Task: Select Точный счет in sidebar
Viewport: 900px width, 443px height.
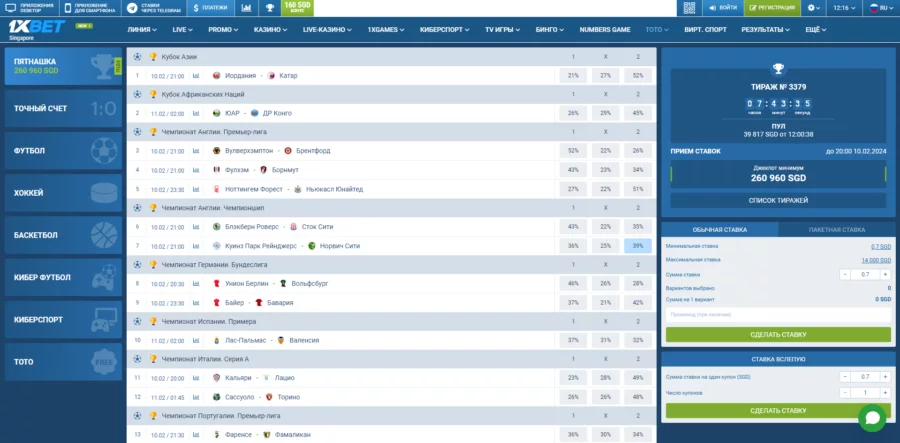Action: tap(63, 108)
